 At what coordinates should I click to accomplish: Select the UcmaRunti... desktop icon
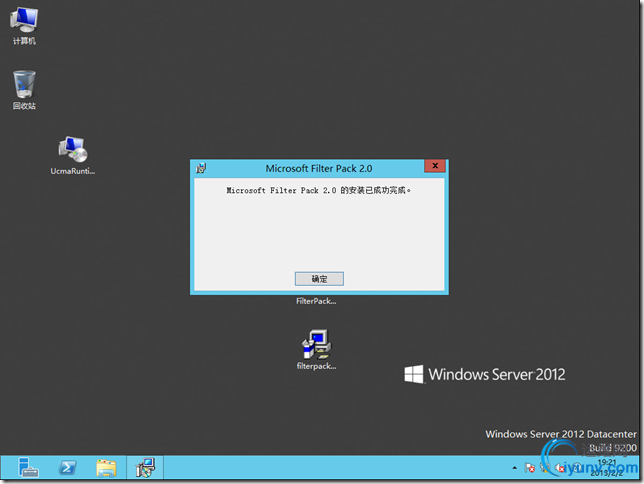pyautogui.click(x=73, y=156)
